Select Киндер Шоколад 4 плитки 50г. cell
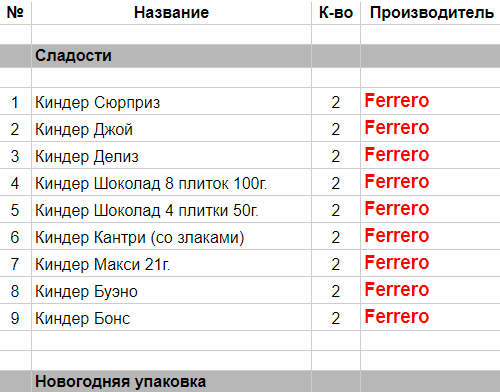Viewport: 500px width, 392px height. [171, 210]
